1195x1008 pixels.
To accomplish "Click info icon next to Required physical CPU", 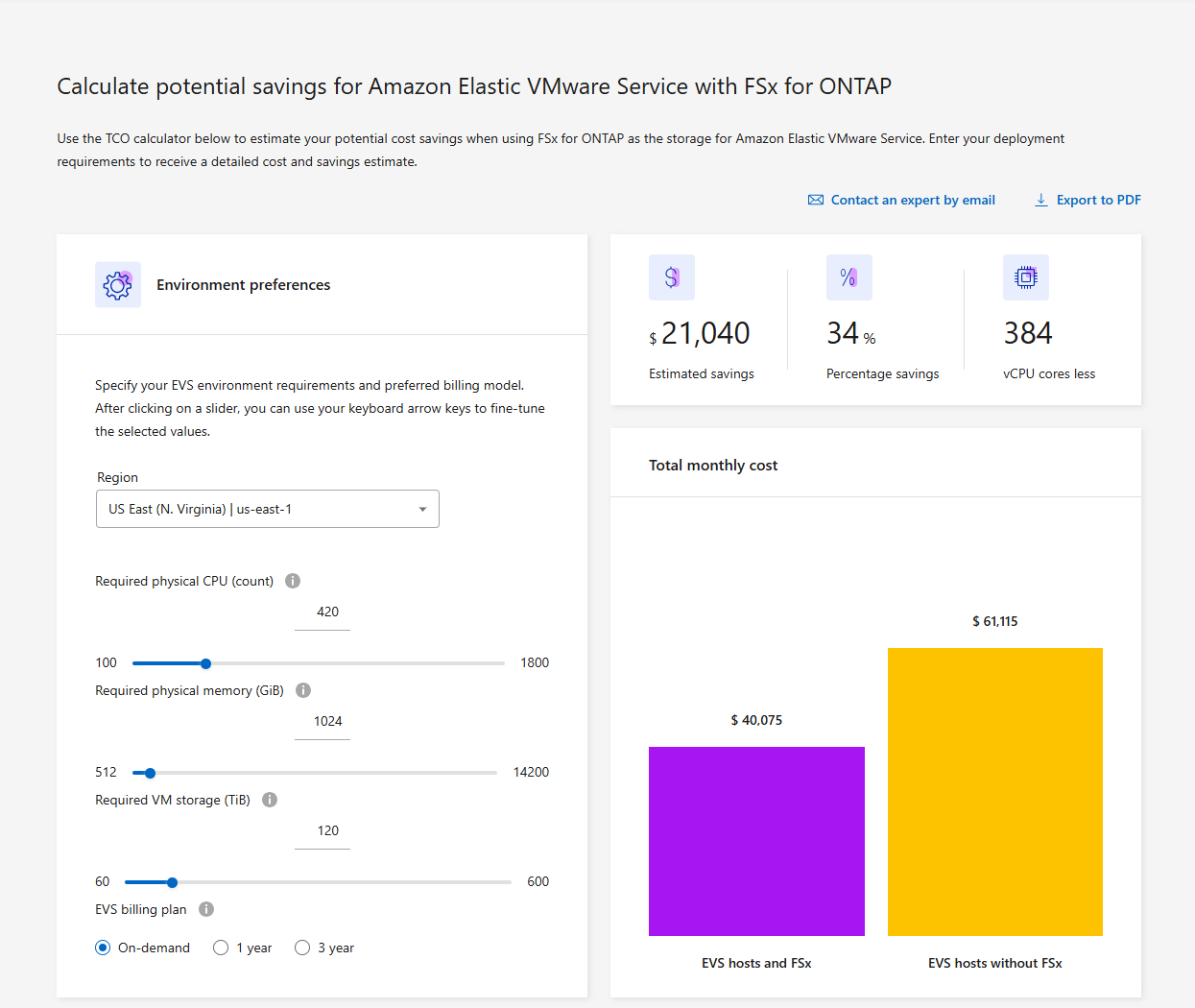I will point(293,581).
